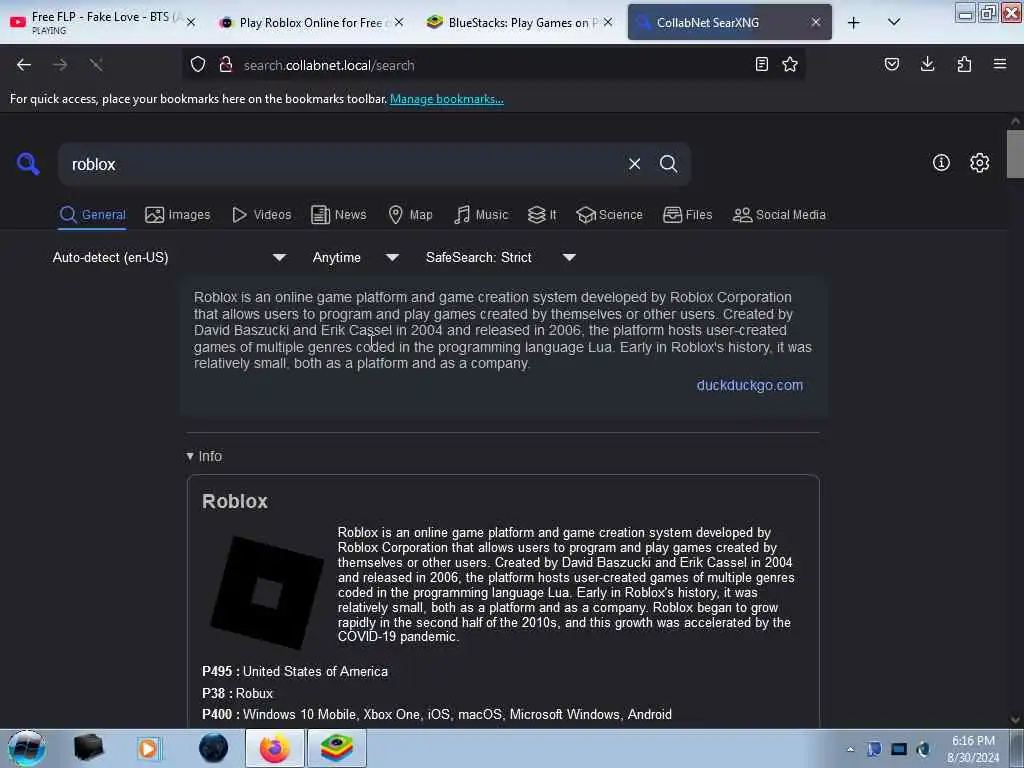Open BlueStacks from the taskbar
Viewport: 1024px width, 768px height.
click(336, 748)
